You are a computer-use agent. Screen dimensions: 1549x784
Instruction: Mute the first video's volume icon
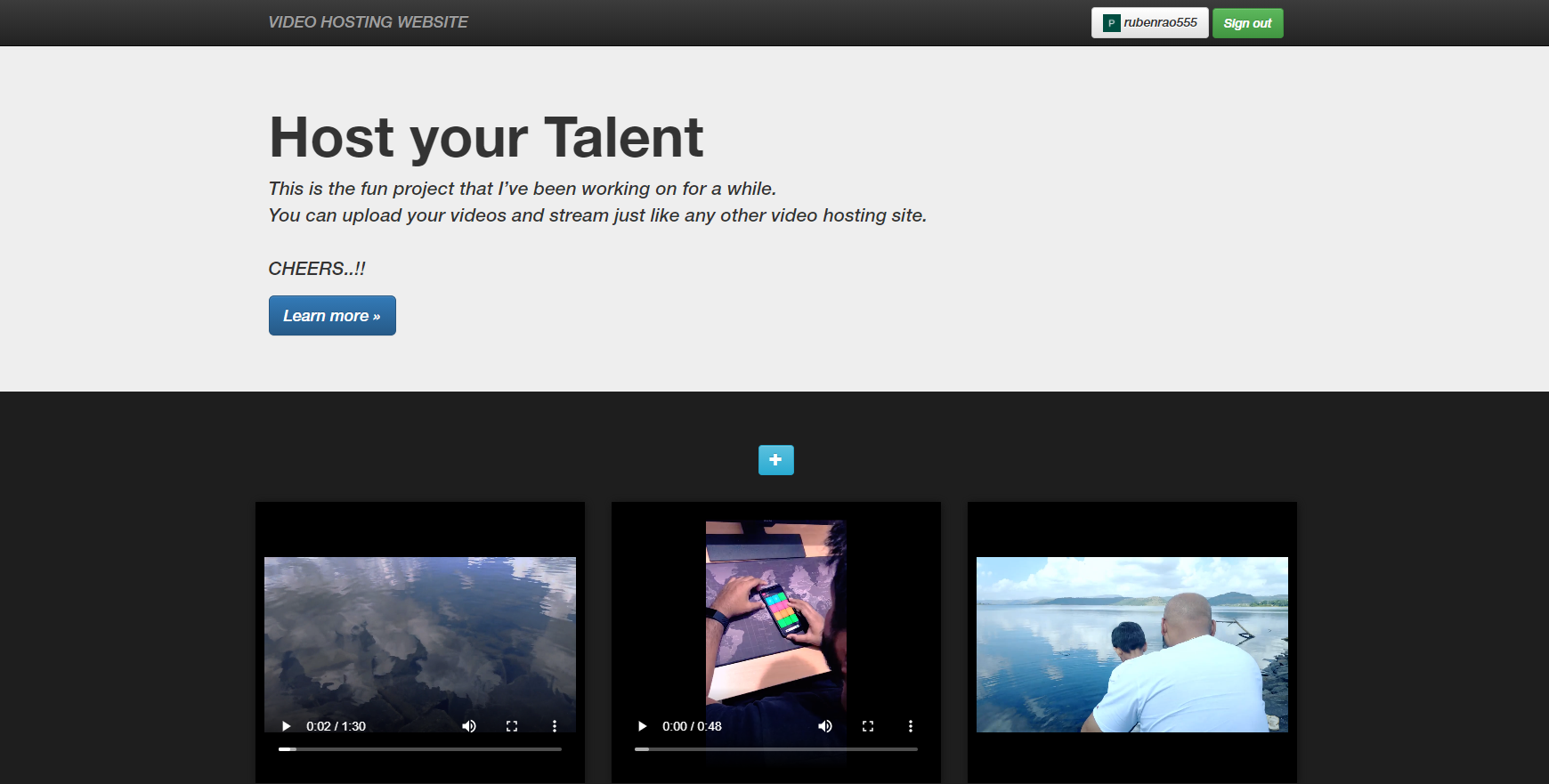pyautogui.click(x=469, y=726)
